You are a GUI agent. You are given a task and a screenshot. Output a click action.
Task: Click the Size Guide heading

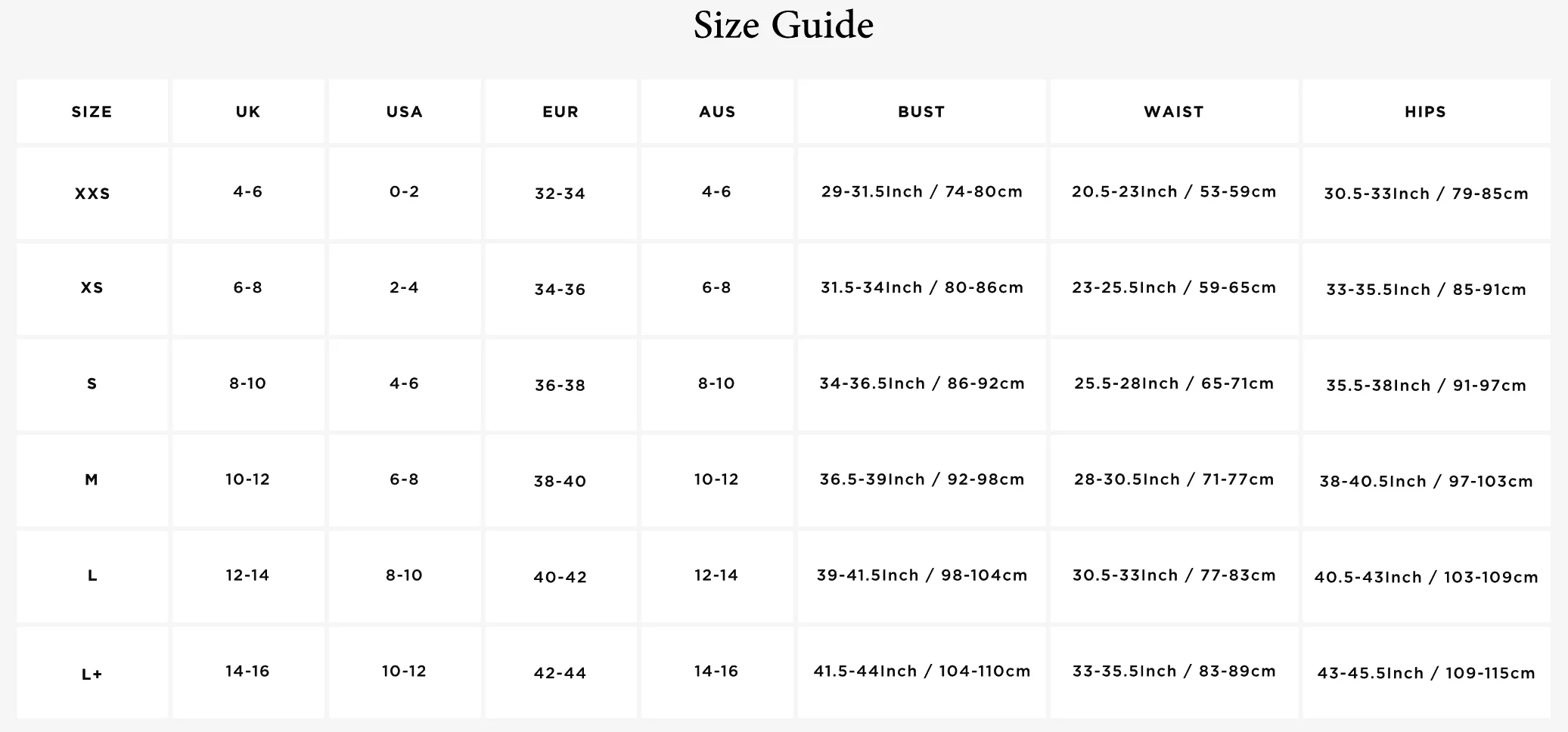pyautogui.click(x=784, y=26)
